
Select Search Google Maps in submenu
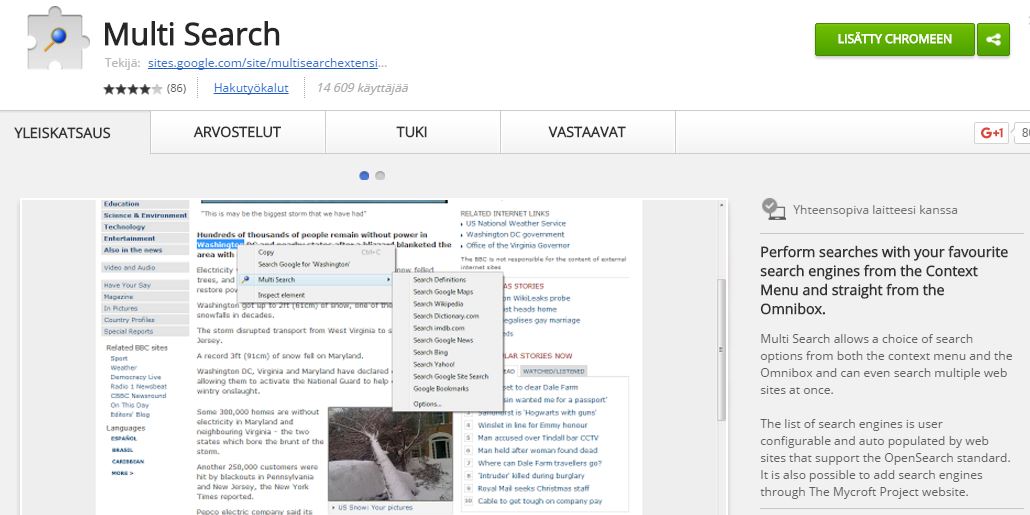443,292
